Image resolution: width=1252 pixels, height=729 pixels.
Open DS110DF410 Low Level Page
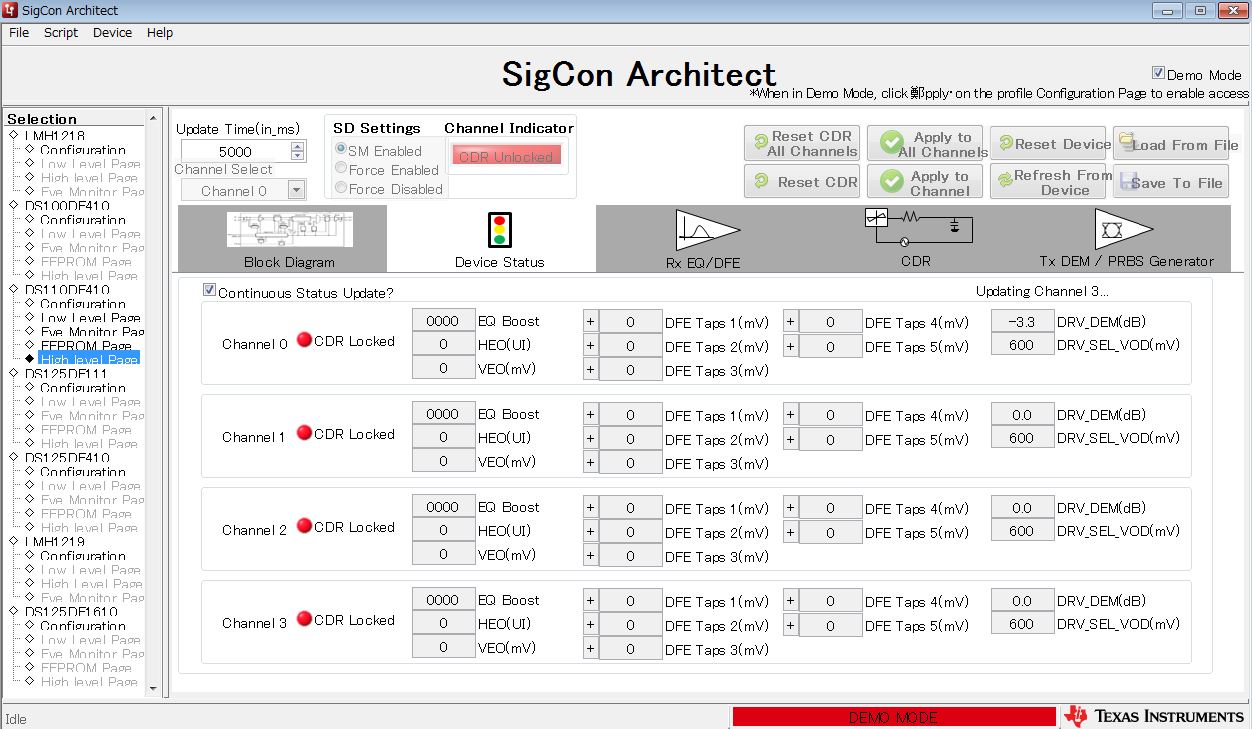click(x=90, y=317)
